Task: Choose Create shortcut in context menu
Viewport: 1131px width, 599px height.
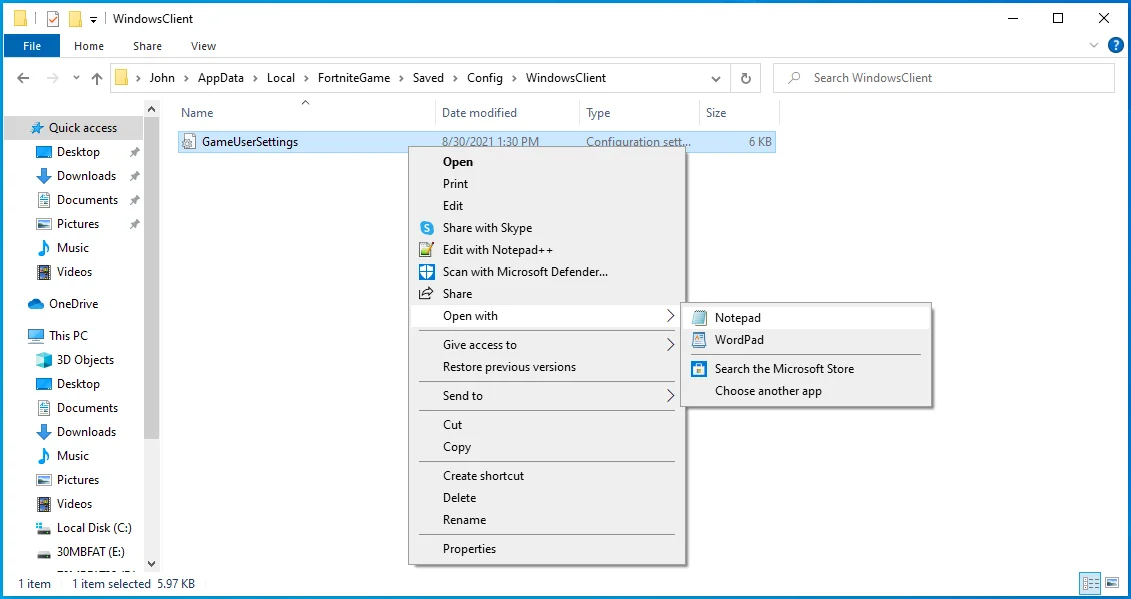Action: pos(483,476)
